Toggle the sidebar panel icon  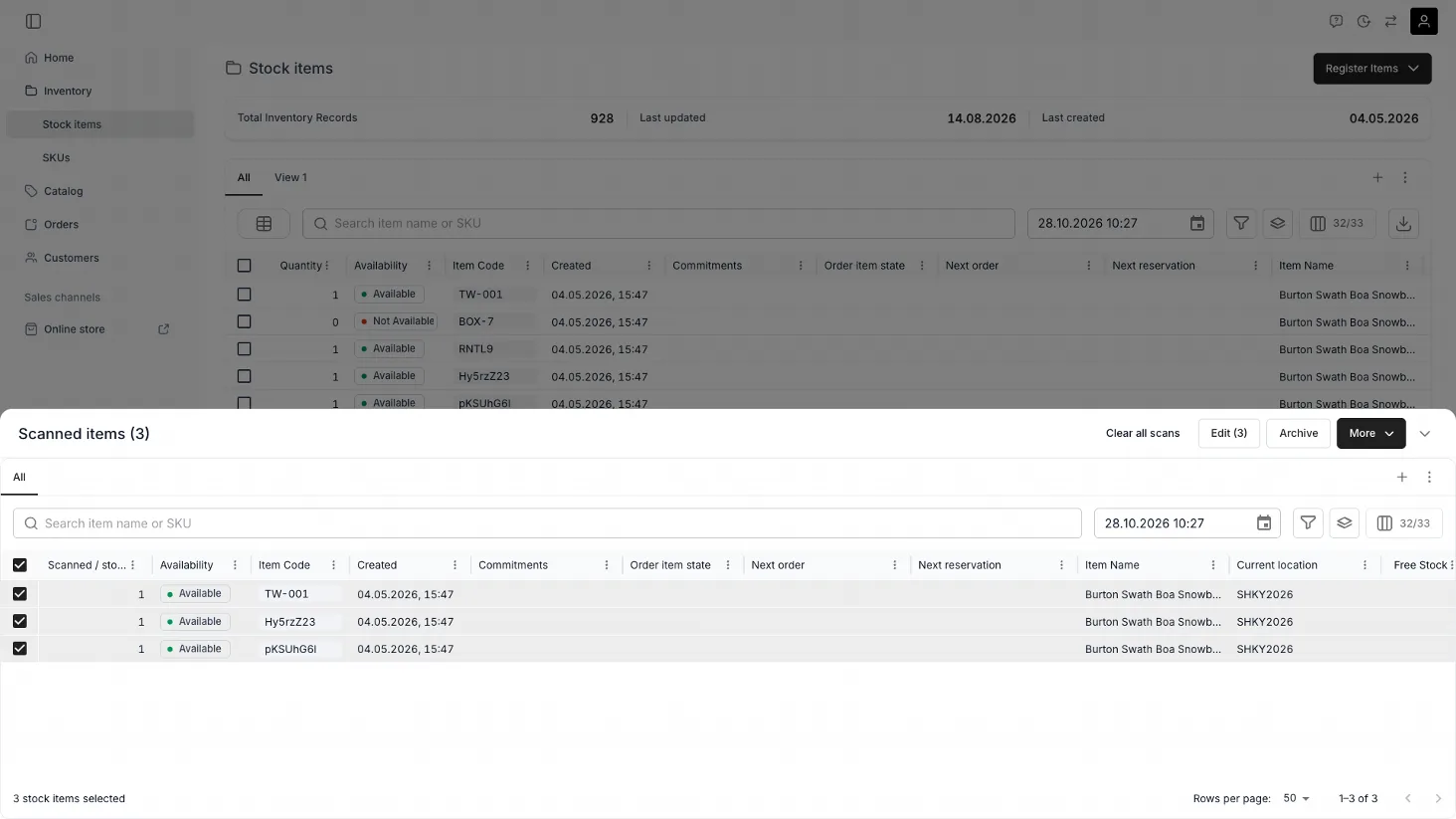33,21
